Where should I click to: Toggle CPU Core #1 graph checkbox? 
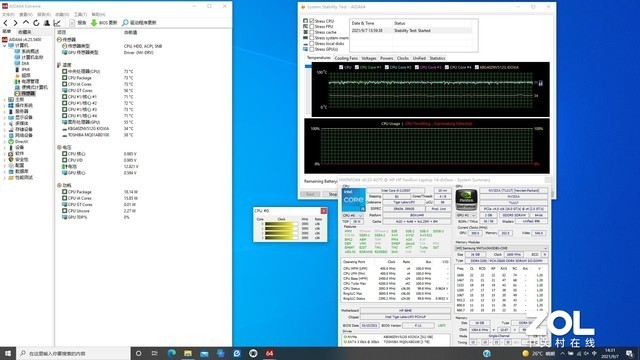pyautogui.click(x=356, y=67)
